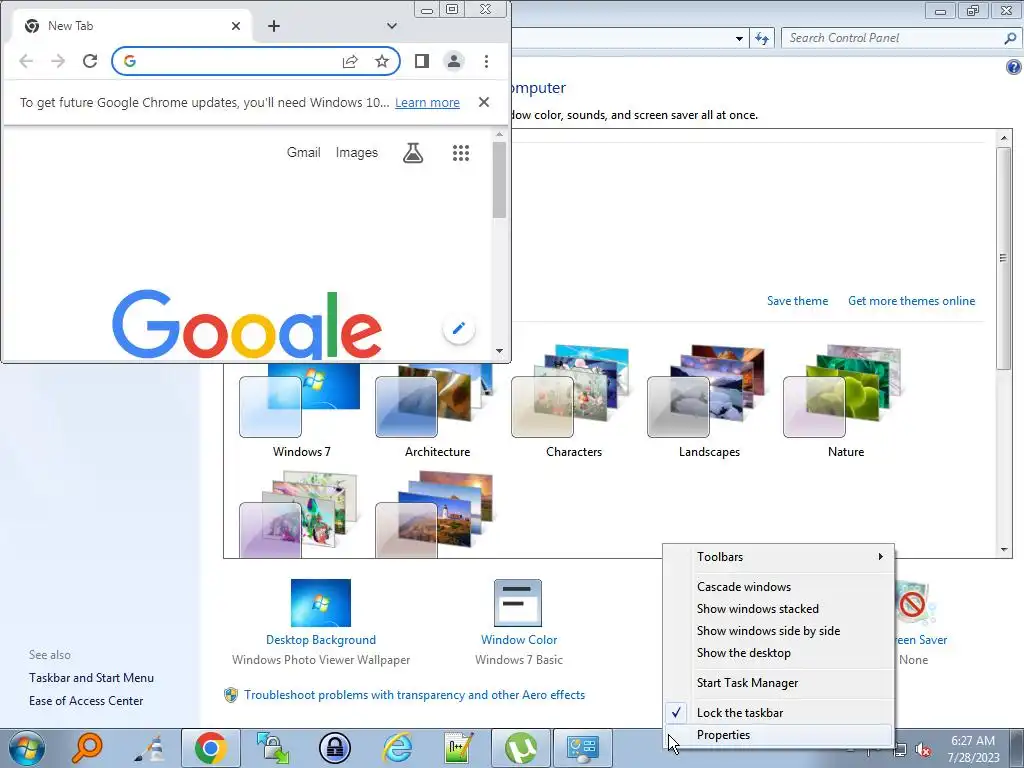Click the customize Chrome pencil button
1024x768 pixels.
pyautogui.click(x=459, y=328)
